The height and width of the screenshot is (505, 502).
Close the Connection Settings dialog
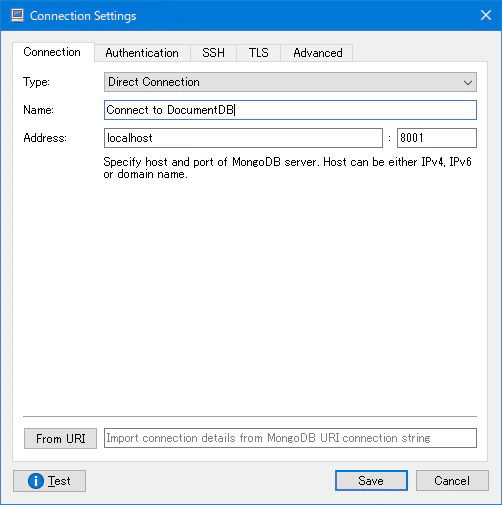pyautogui.click(x=486, y=15)
